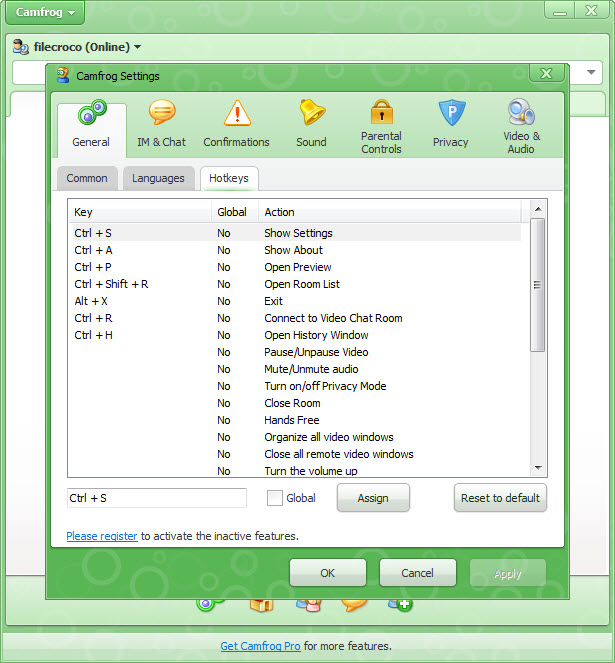Click the Apply button
This screenshot has height=663, width=615.
coord(508,573)
